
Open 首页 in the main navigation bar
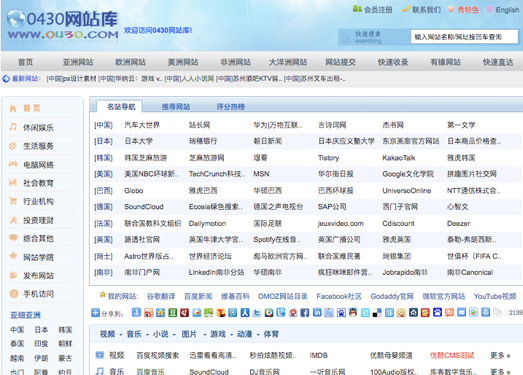[25, 62]
